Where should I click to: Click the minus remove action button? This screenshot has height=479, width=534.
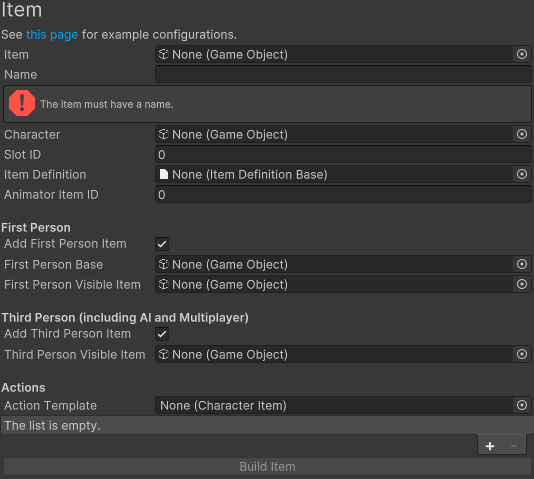tap(514, 446)
